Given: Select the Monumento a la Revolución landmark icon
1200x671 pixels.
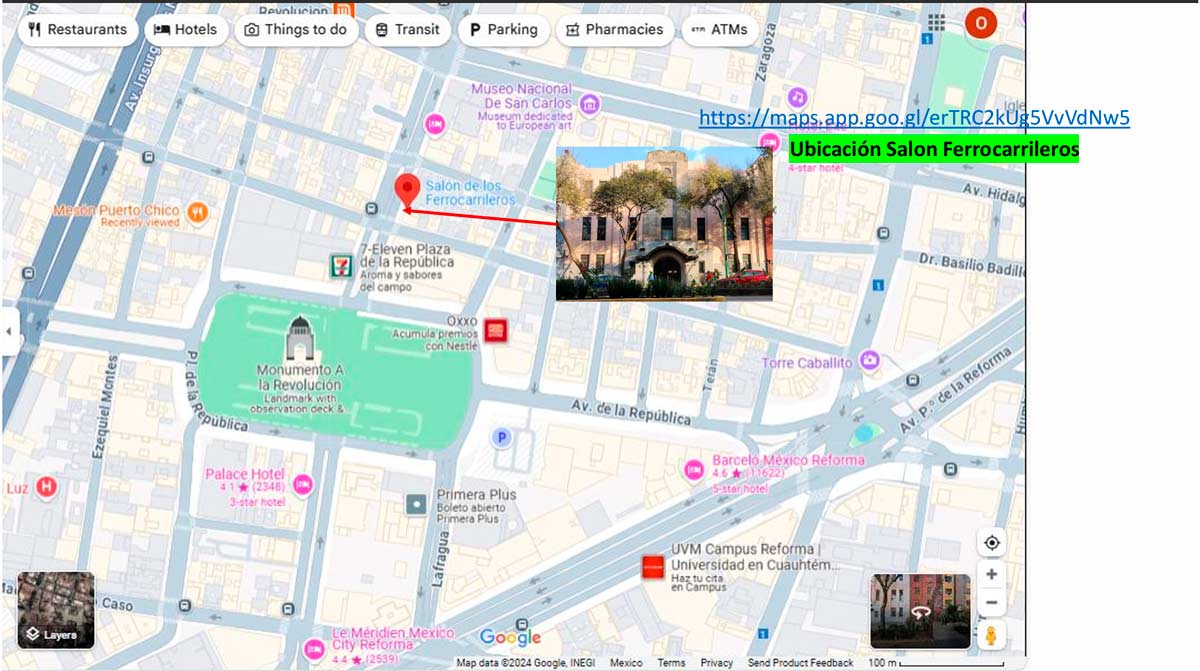Looking at the screenshot, I should tap(299, 338).
